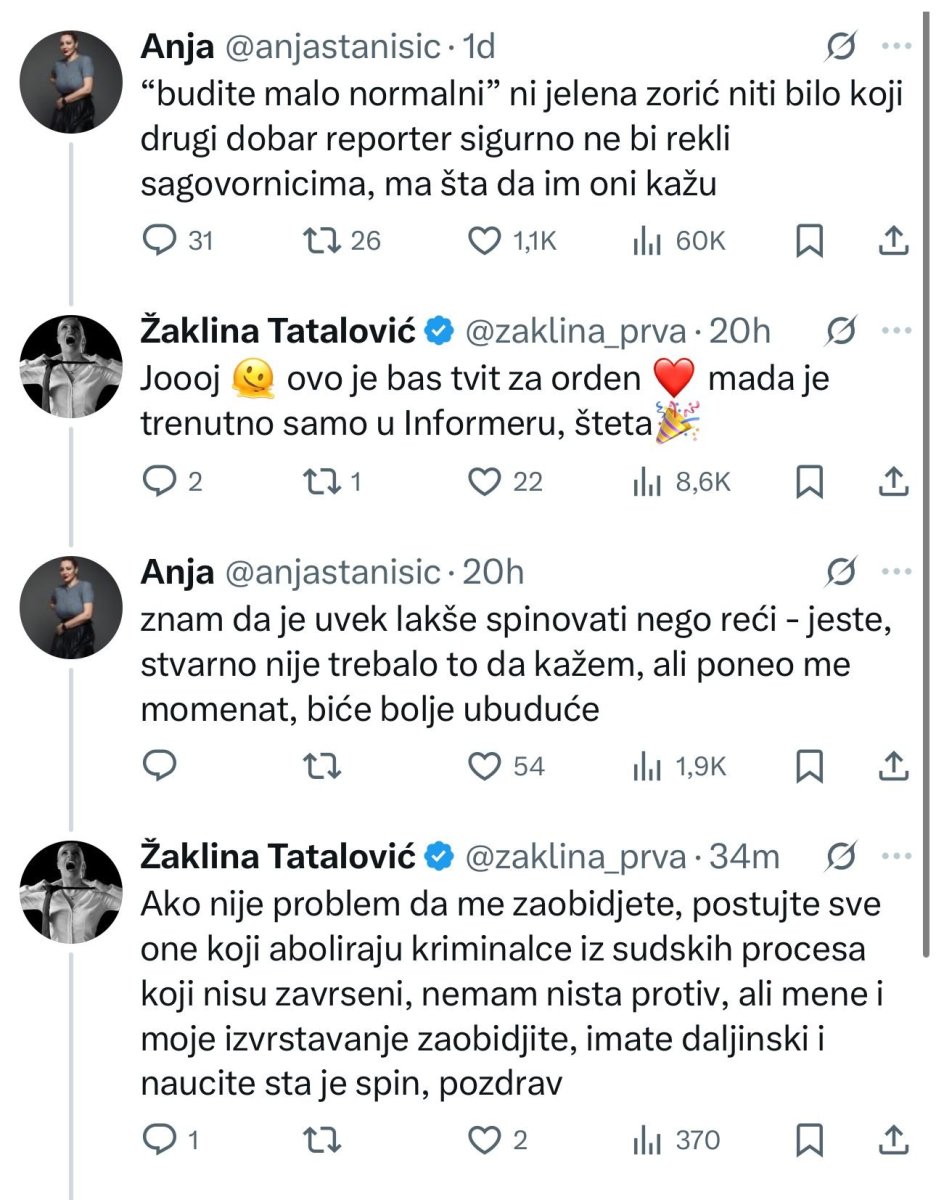936x1200 pixels.
Task: Like Žaklina's tweet with 22 likes
Action: tap(485, 482)
